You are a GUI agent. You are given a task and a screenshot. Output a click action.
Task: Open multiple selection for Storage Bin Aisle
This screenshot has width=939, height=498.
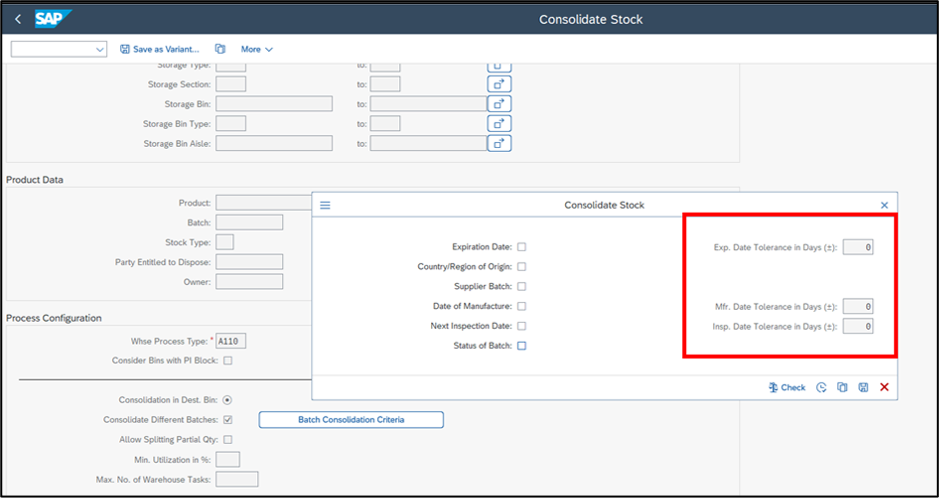[499, 143]
